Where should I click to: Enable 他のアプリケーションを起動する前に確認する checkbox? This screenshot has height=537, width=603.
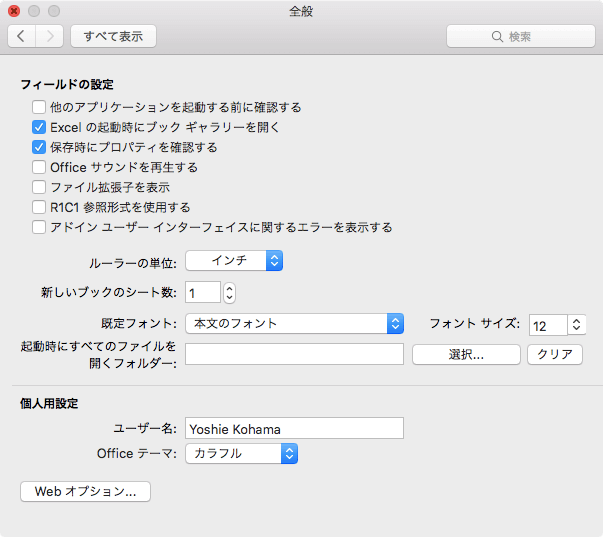(39, 107)
